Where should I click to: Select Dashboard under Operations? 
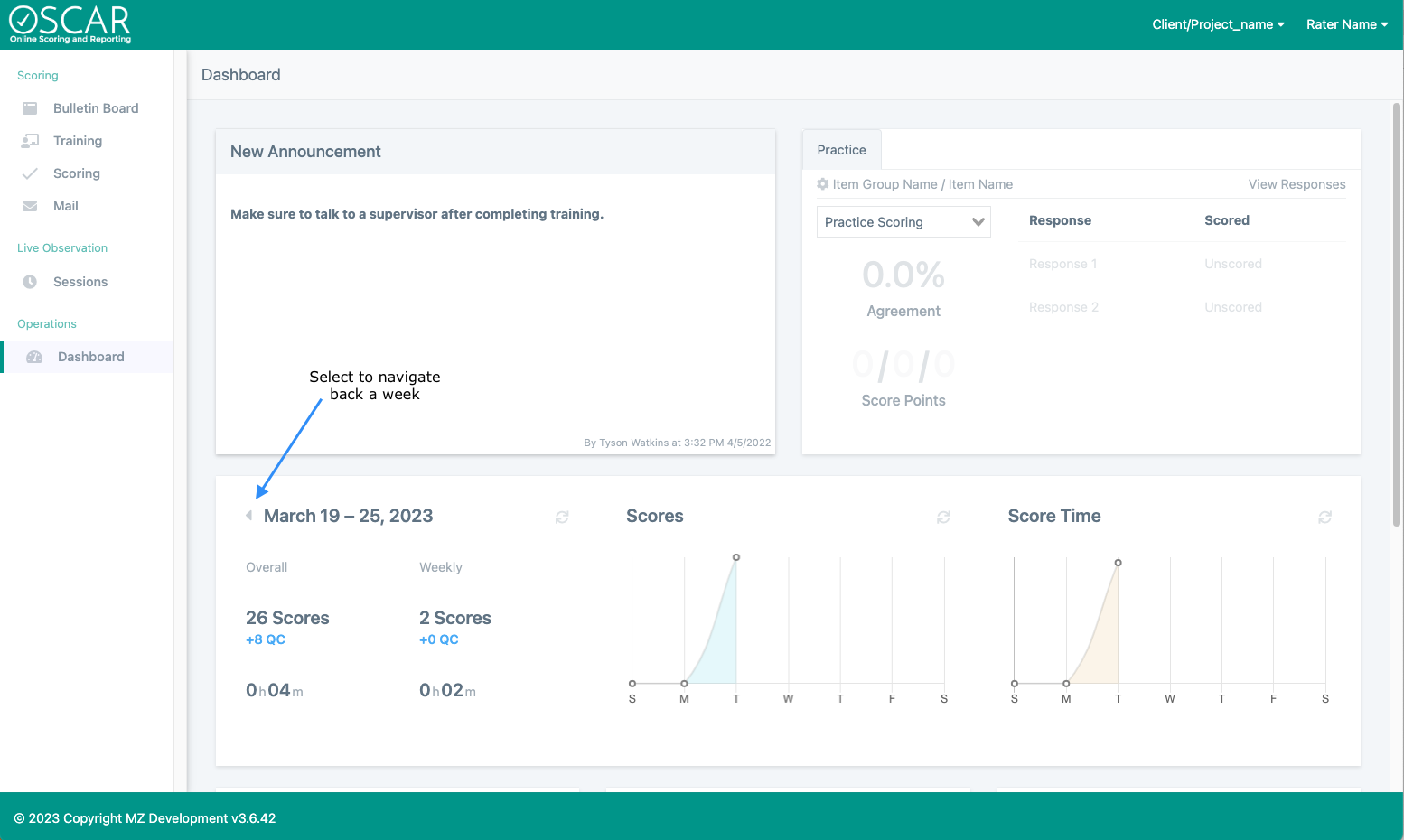(90, 357)
